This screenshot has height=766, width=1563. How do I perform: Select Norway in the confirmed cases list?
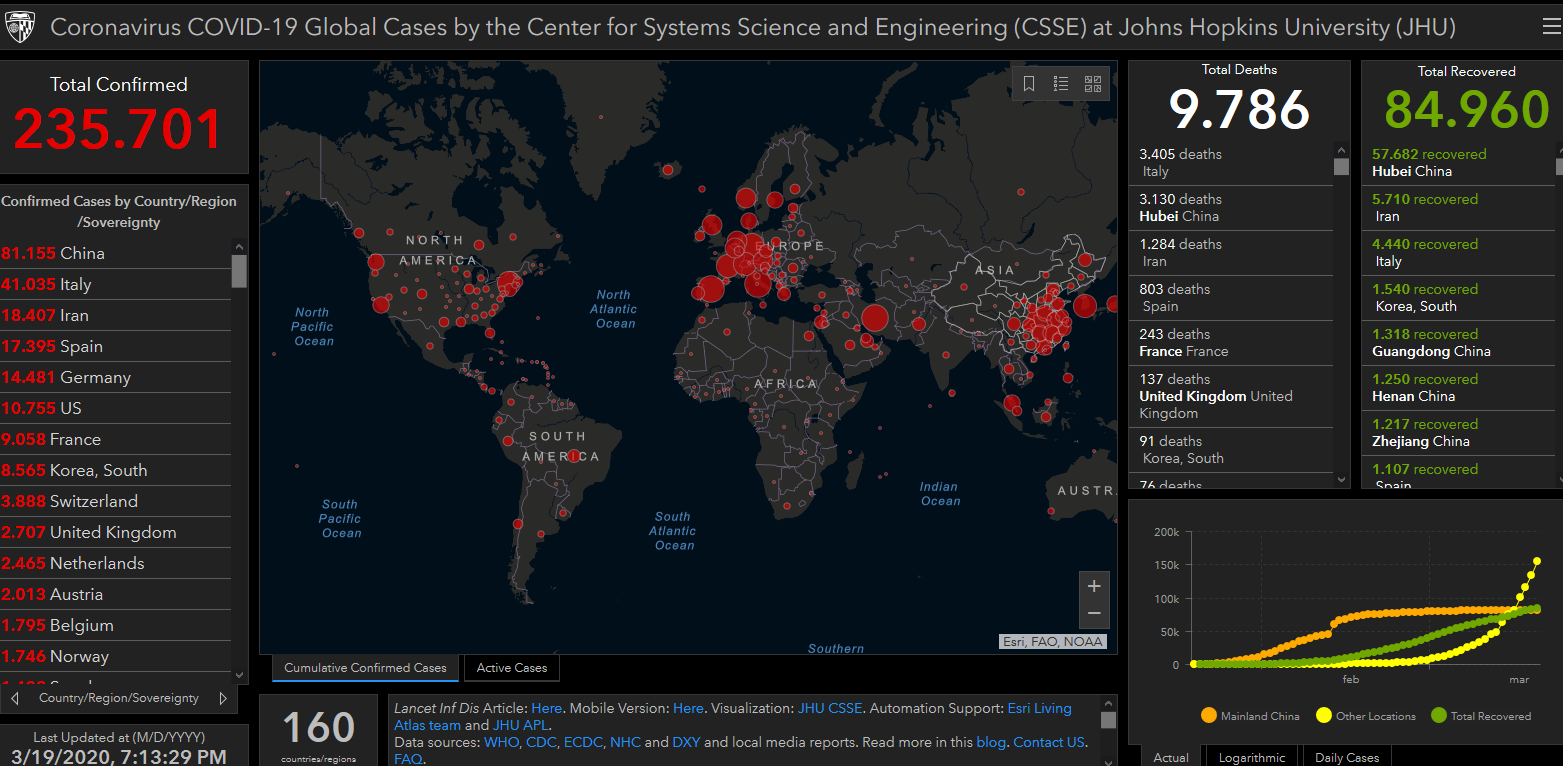click(x=115, y=656)
